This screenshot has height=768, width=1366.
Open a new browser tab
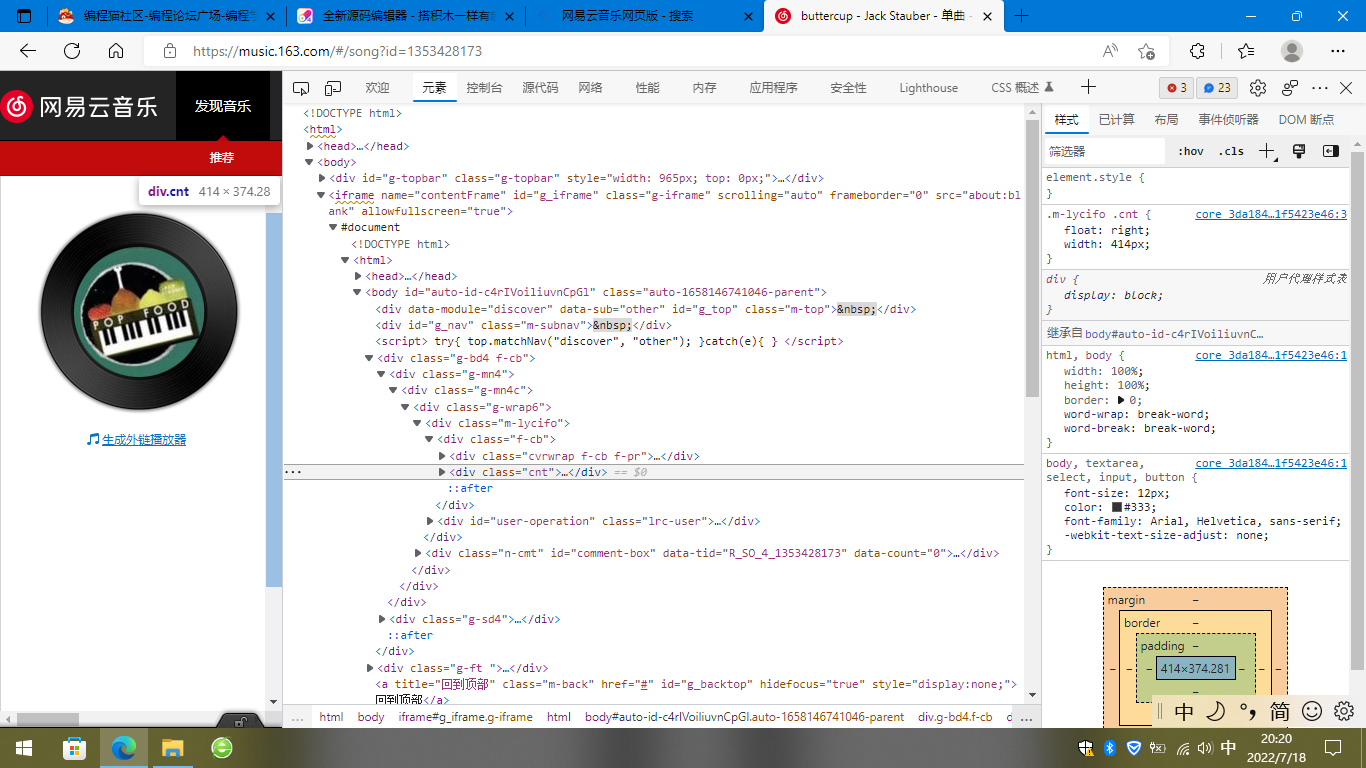[1021, 16]
